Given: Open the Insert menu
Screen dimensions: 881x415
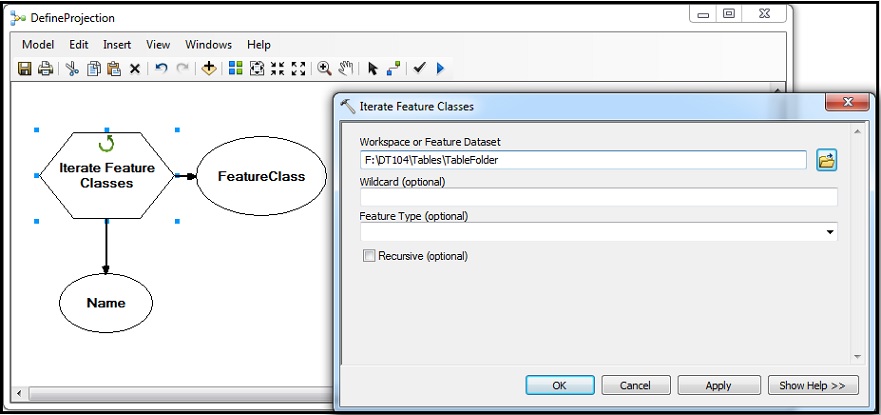Looking at the screenshot, I should [x=117, y=45].
